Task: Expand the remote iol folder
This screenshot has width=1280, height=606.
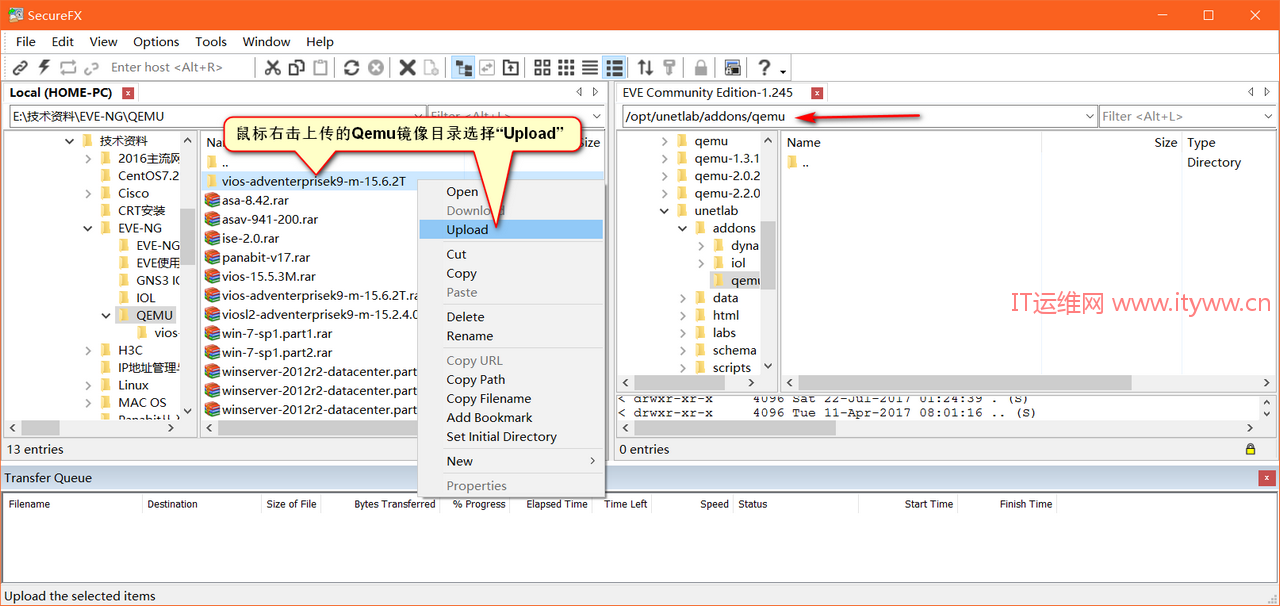Action: pos(701,263)
